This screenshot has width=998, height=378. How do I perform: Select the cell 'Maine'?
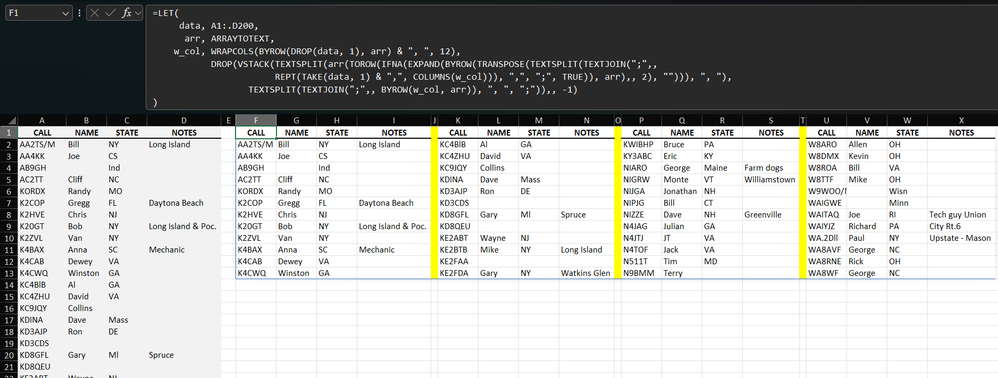722,168
